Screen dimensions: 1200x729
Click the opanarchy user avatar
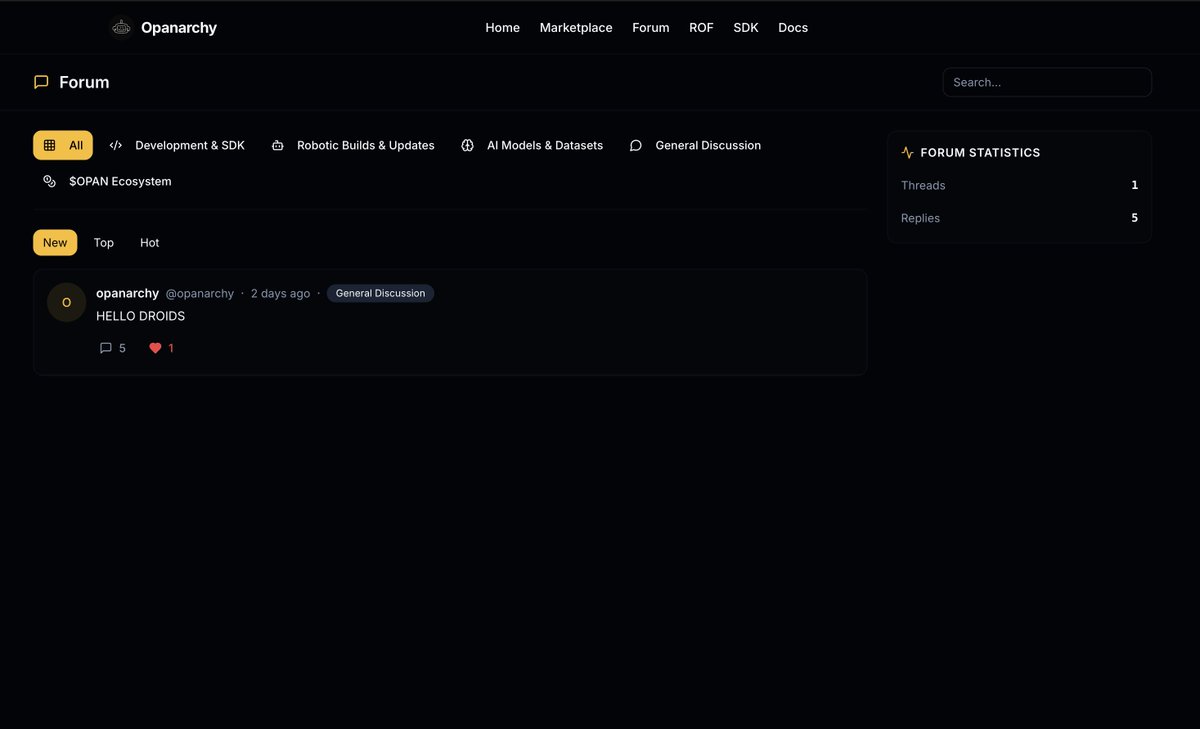click(67, 303)
